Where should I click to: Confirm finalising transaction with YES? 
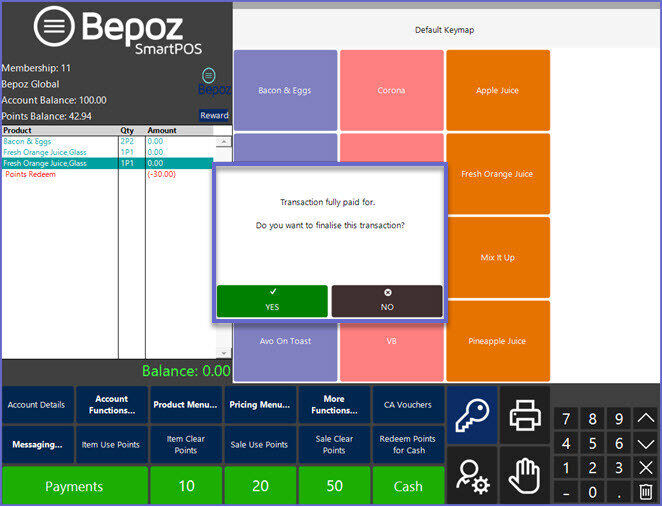(272, 301)
